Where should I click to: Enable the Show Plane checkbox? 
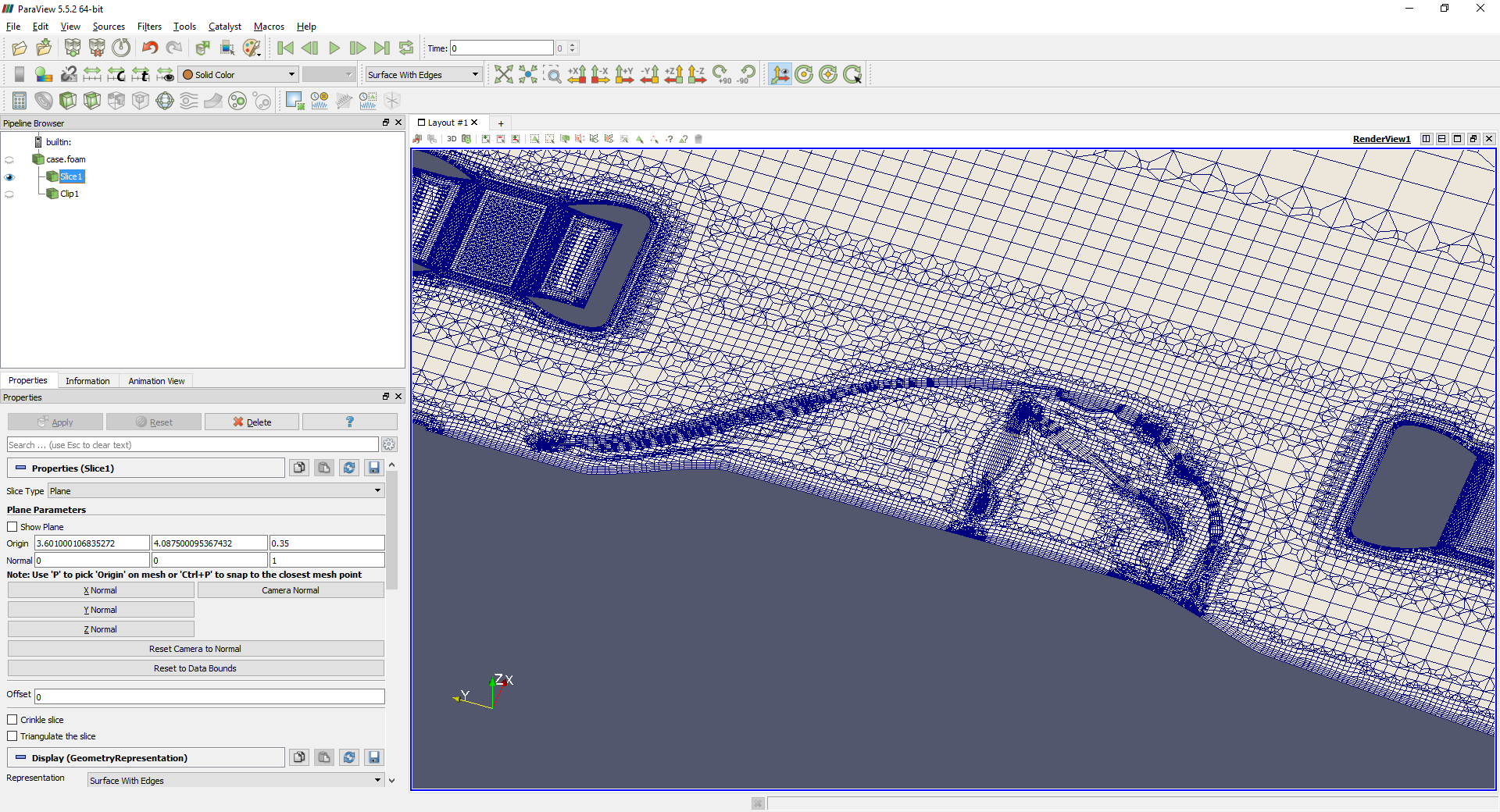pyautogui.click(x=12, y=527)
